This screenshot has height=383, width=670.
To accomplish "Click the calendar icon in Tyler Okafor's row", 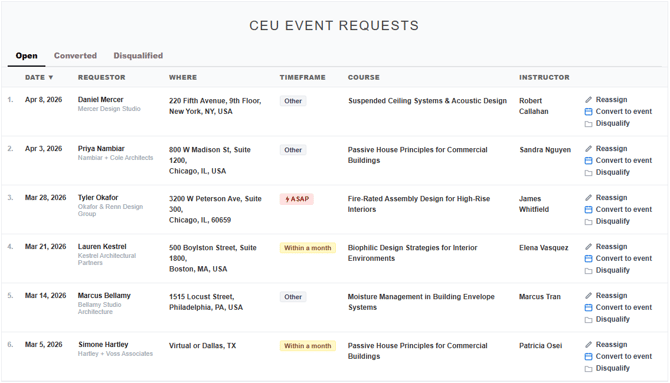I will coord(588,209).
